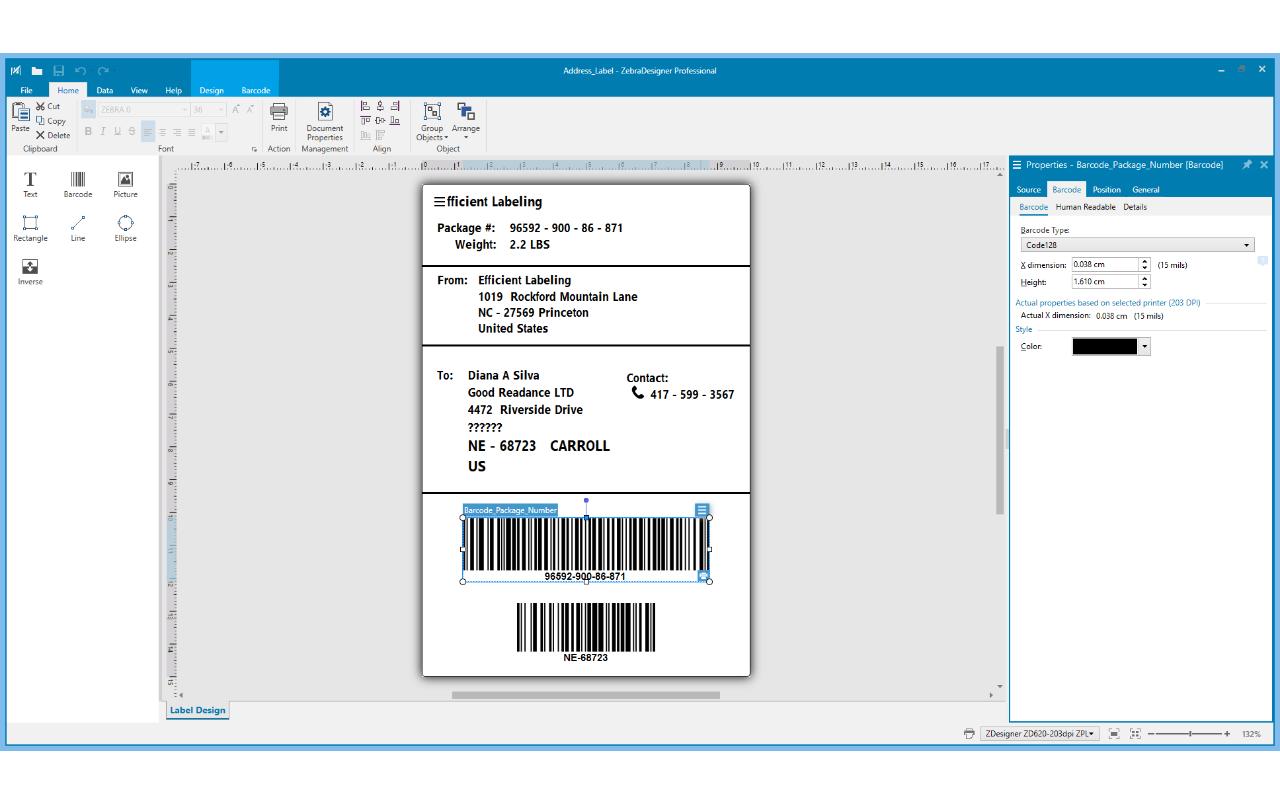Screen dimensions: 1280x805
Task: Switch to the Position properties tab
Action: click(1106, 189)
